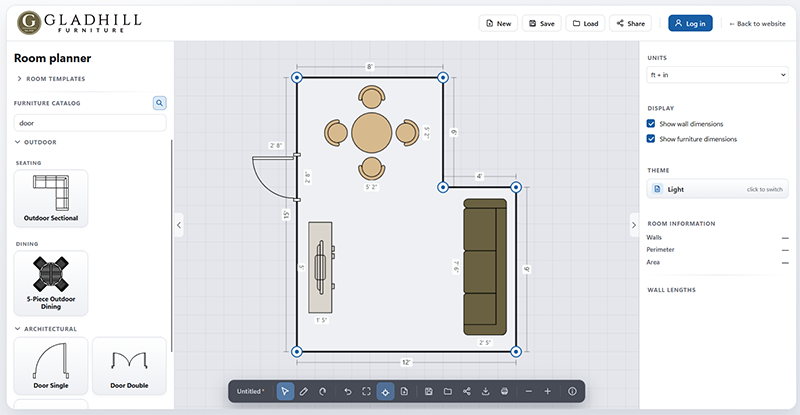The height and width of the screenshot is (415, 800).
Task: Collapse the left sidebar with chevron
Action: point(179,225)
